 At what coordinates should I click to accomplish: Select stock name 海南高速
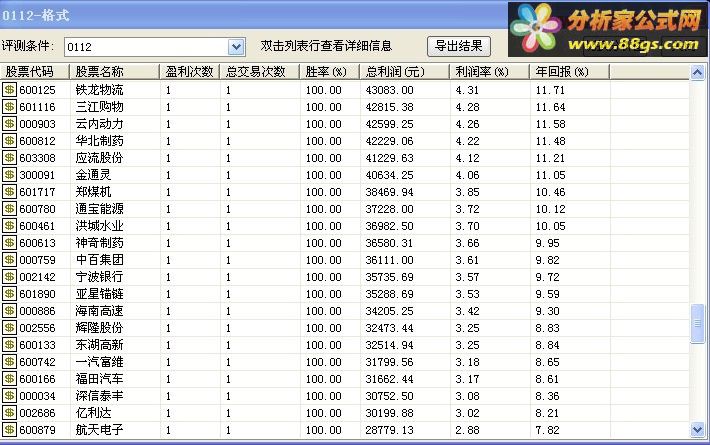coord(99,311)
